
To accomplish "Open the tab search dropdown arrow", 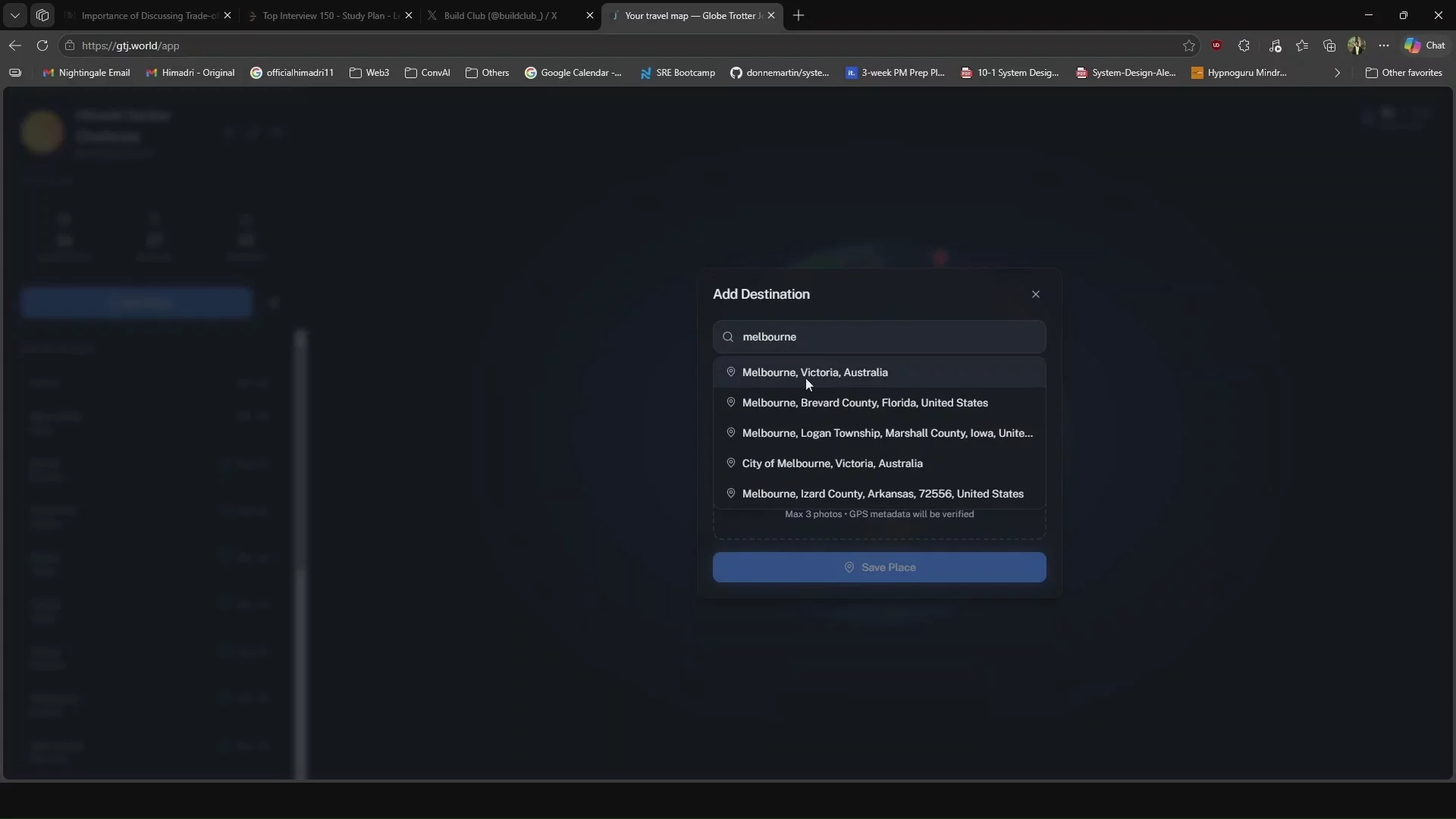I will [x=15, y=15].
